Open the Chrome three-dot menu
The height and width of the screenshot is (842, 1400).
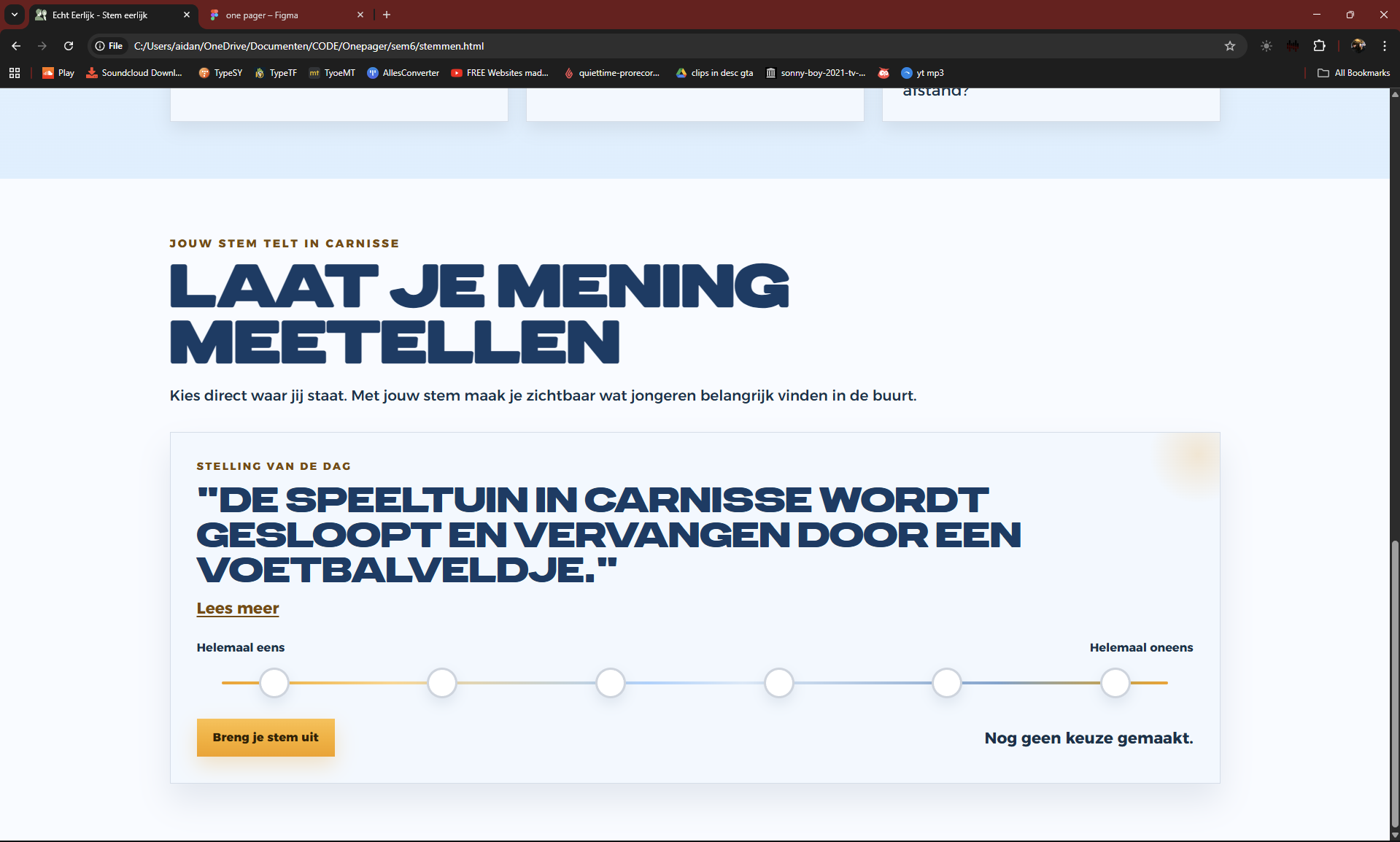1385,45
